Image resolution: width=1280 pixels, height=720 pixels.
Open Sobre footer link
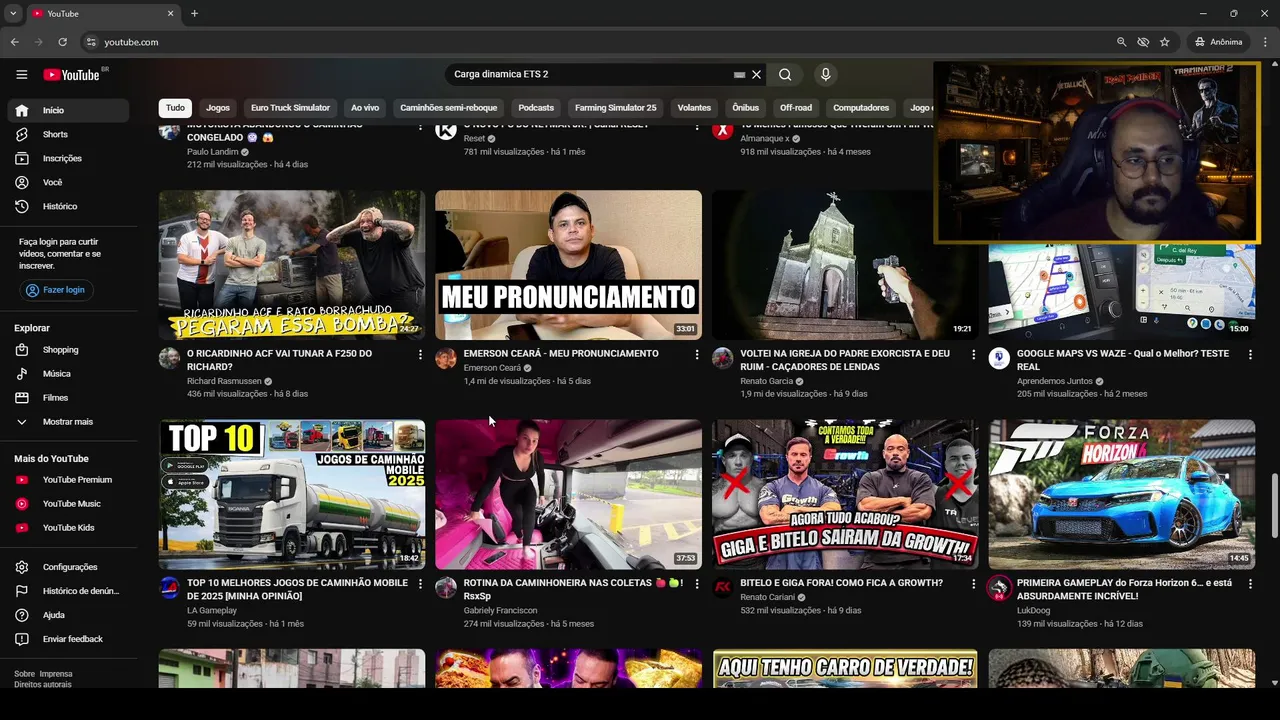click(x=24, y=674)
